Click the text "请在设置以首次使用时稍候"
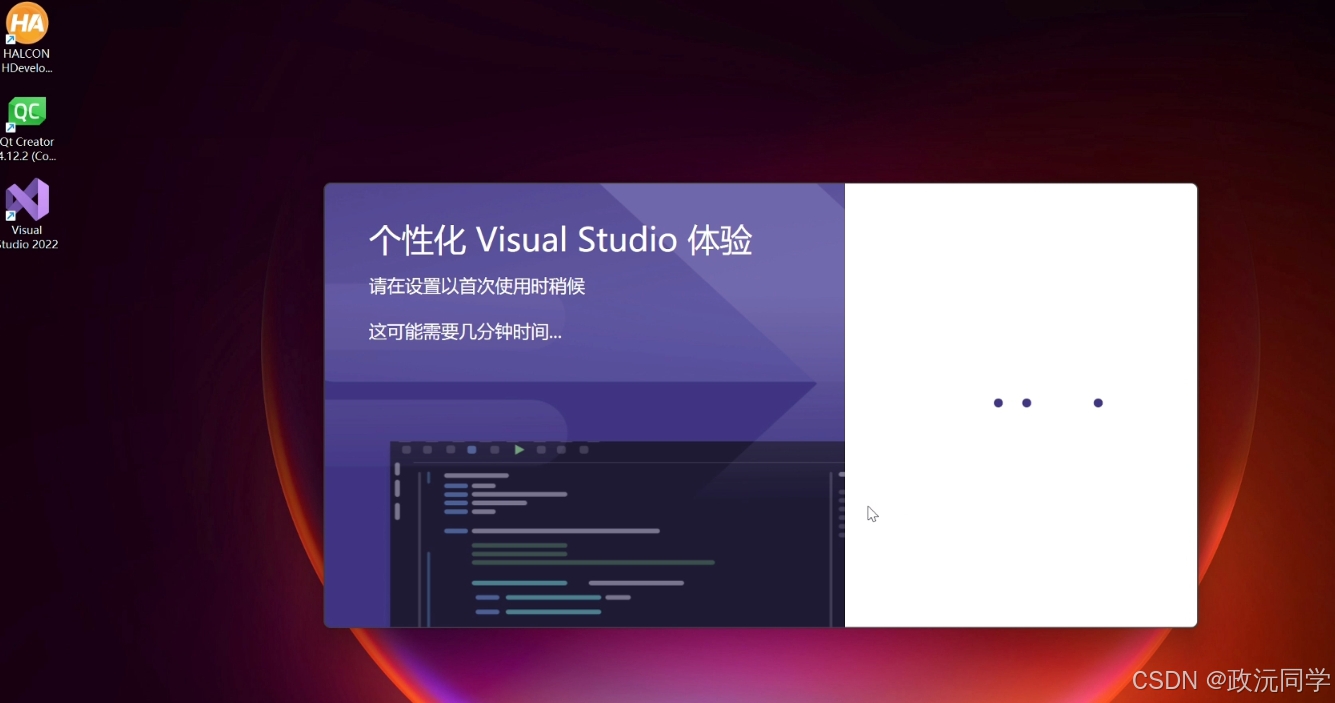This screenshot has width=1335, height=703. (476, 286)
